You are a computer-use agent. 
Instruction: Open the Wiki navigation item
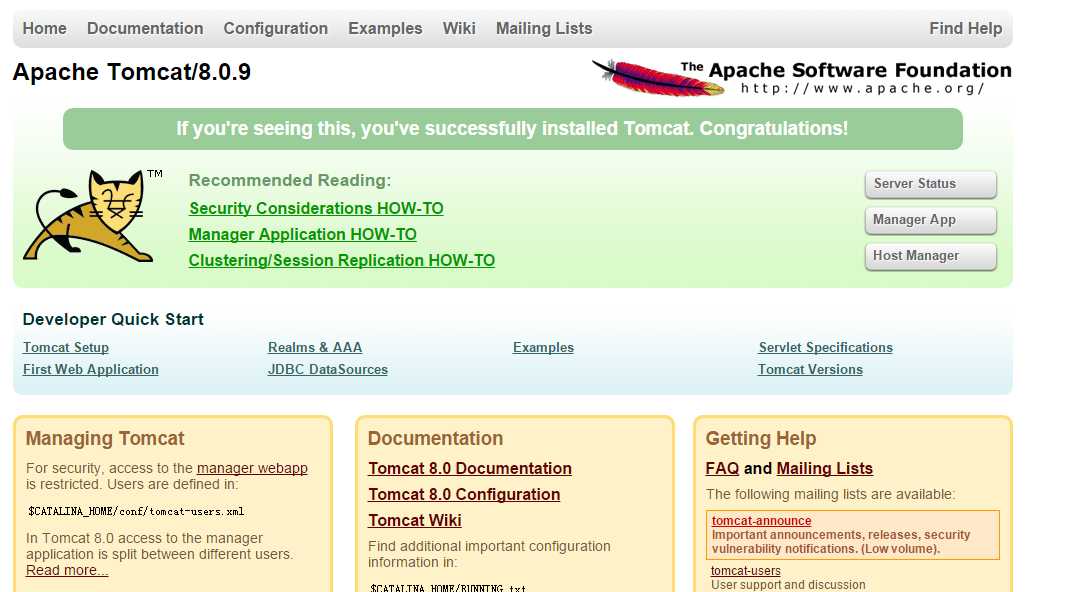coord(459,29)
